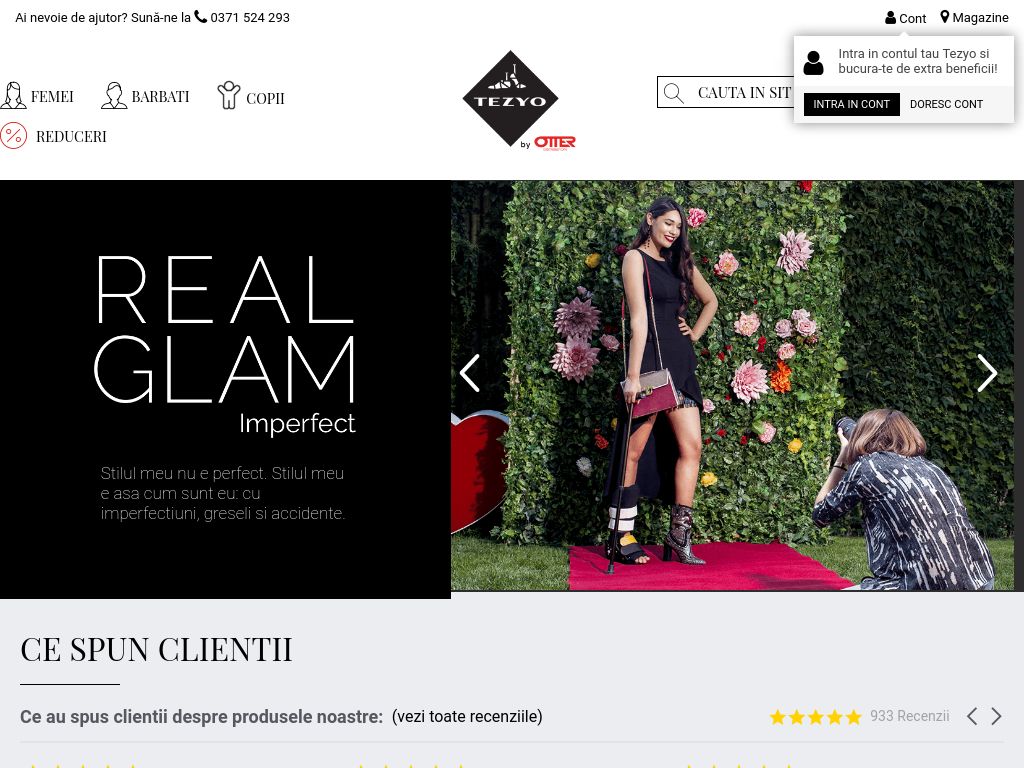The image size is (1024, 768).
Task: Click the five-star rating summary
Action: pyautogui.click(x=816, y=717)
